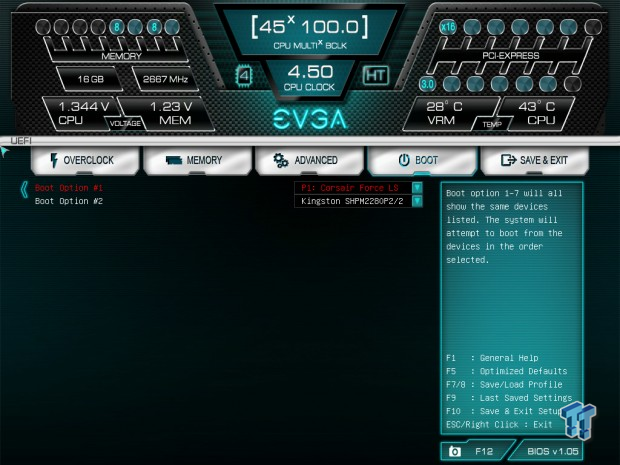Click the power symbol Boot icon
Image resolution: width=620 pixels, height=465 pixels.
click(x=404, y=160)
